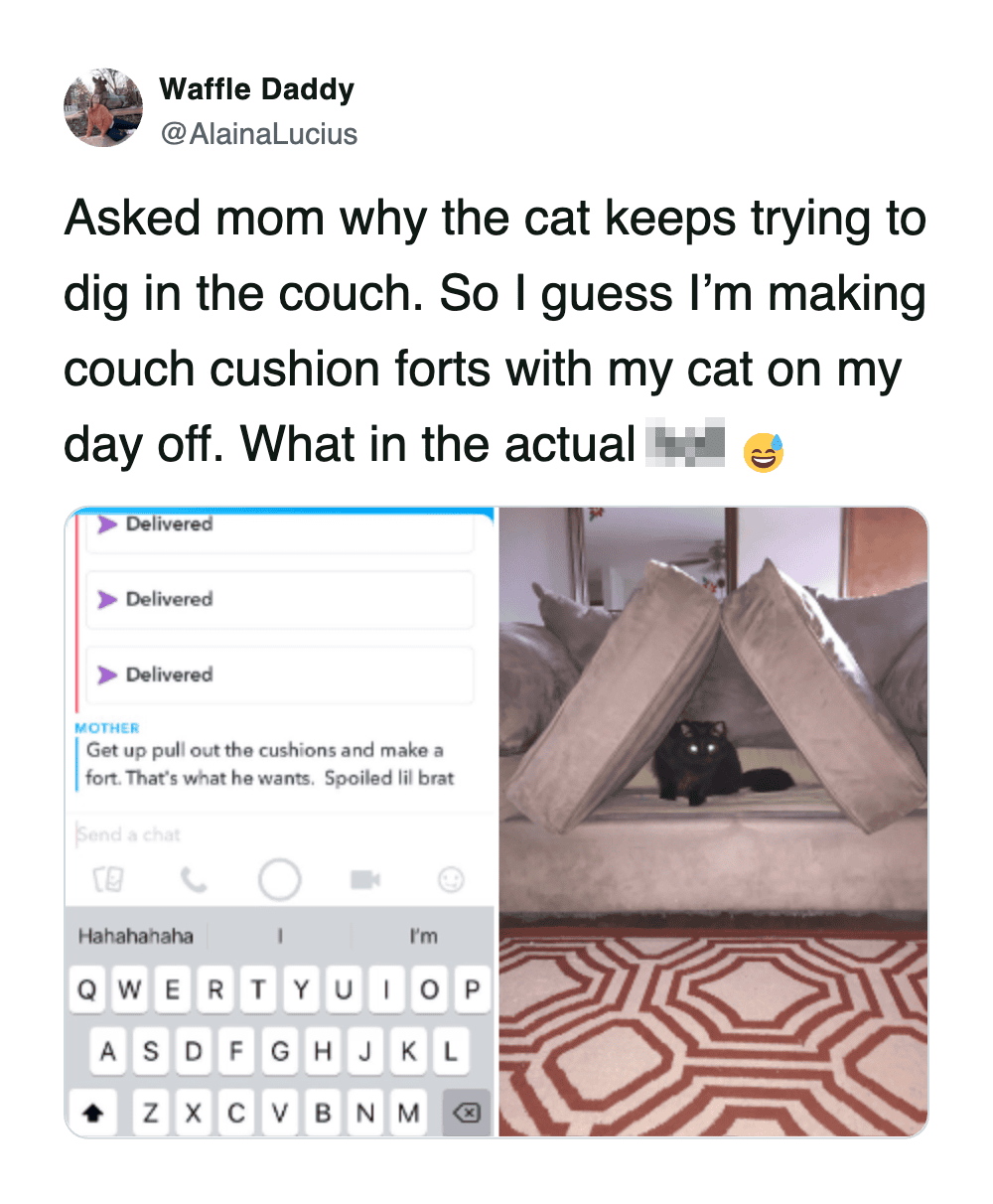Click the Waffle Daddy display name
993x1204 pixels.
256,89
